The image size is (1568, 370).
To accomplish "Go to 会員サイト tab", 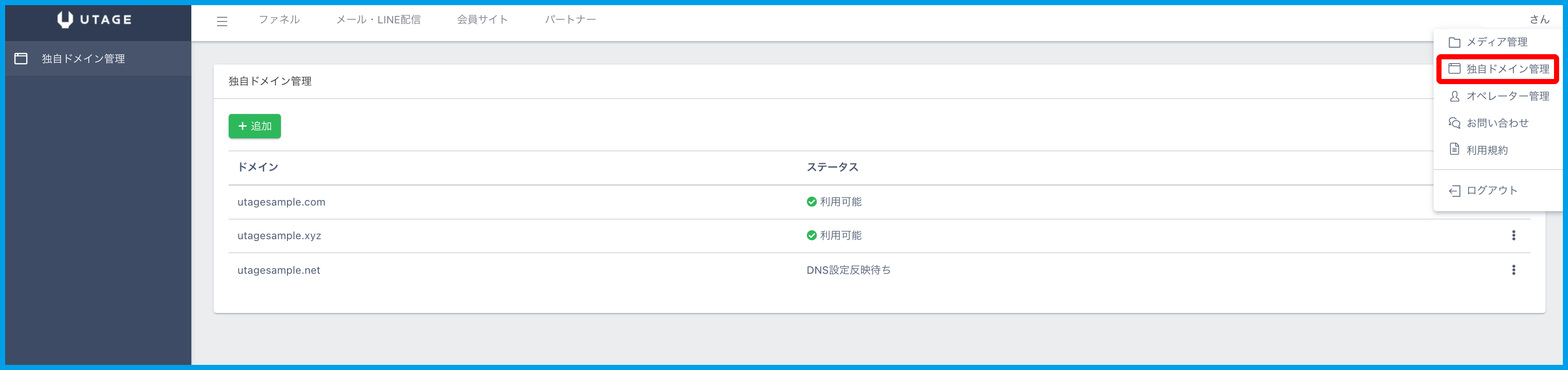I will (x=482, y=20).
